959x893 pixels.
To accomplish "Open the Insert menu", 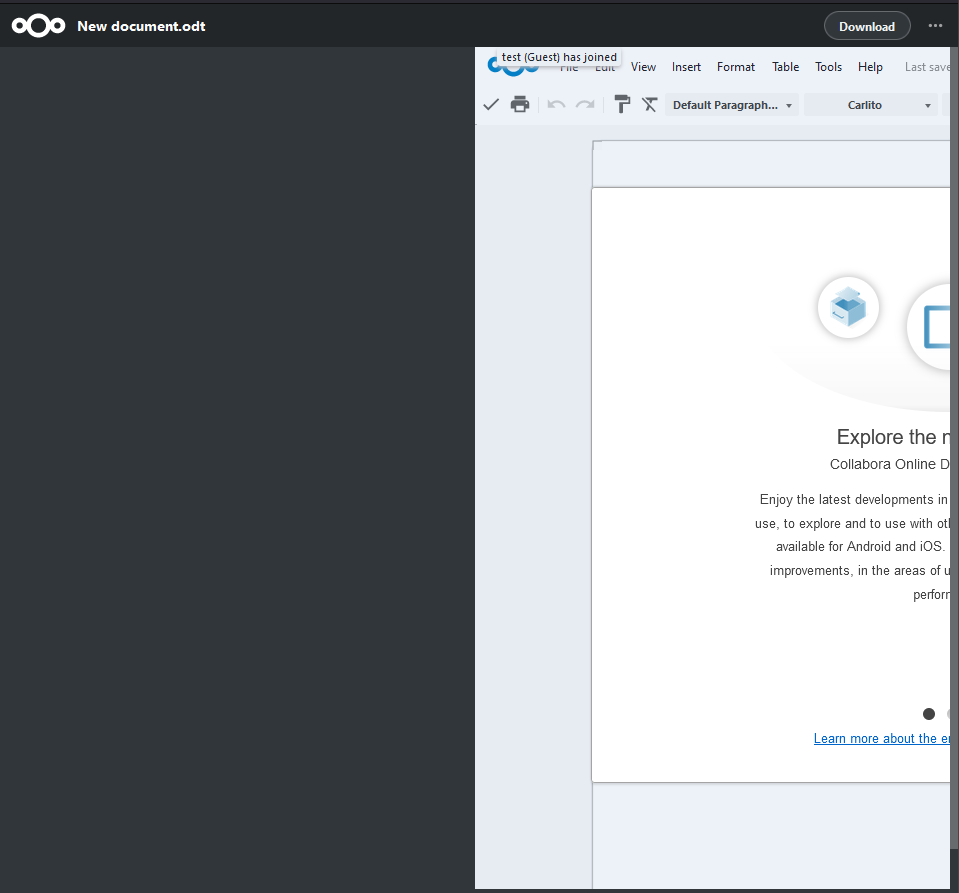I will 686,67.
